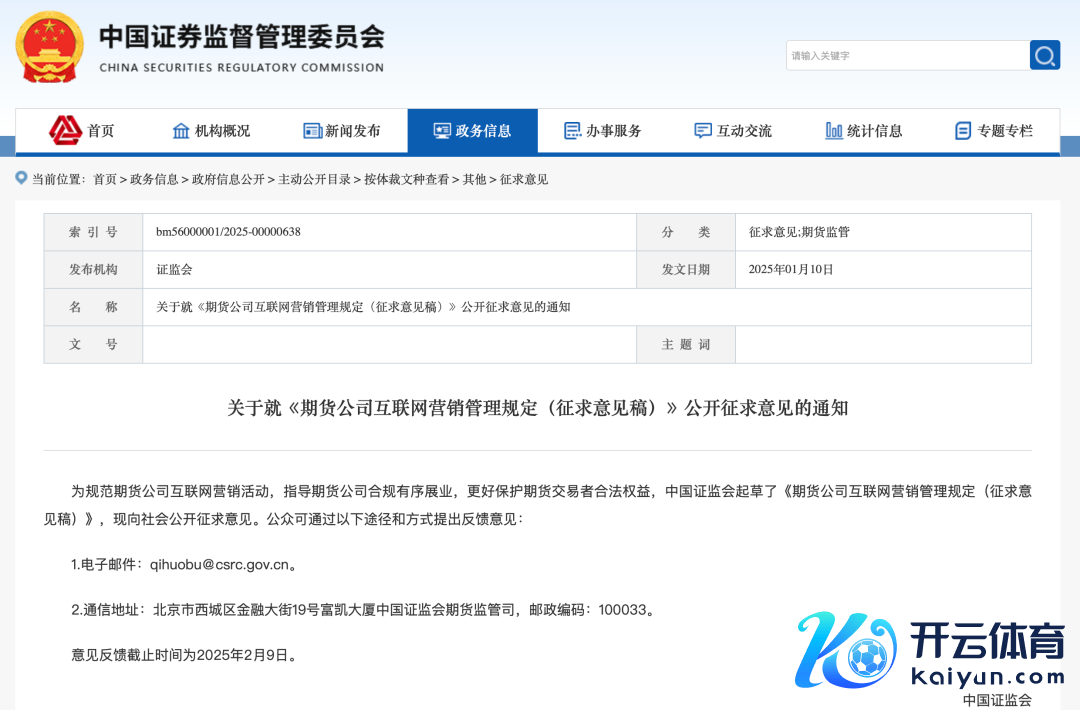Switch to the 统计信息 navigation tab
This screenshot has width=1080, height=710.
coord(874,131)
